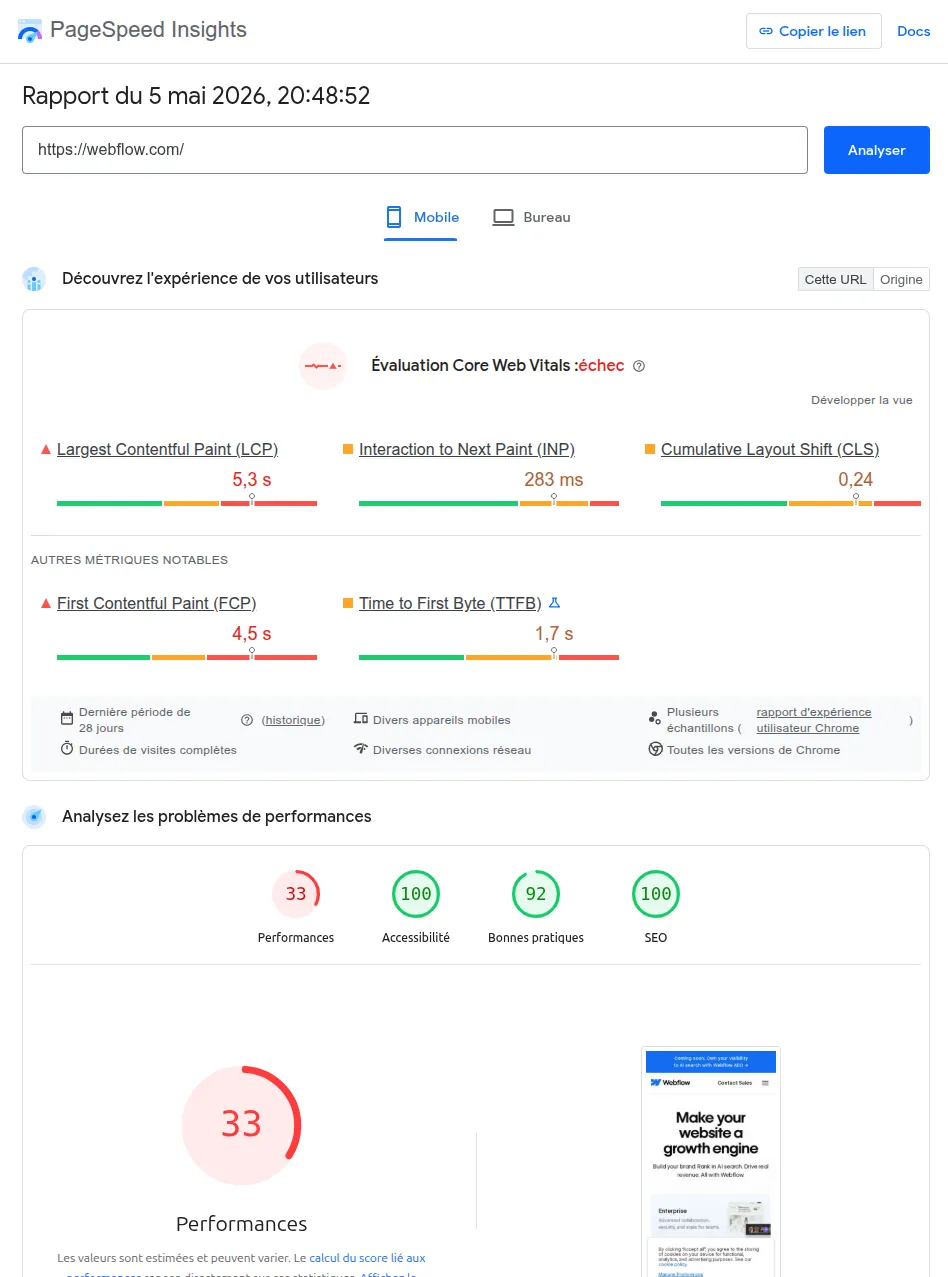Open the Largest Contentful Paint (LCP) link
948x1277 pixels.
pos(167,450)
